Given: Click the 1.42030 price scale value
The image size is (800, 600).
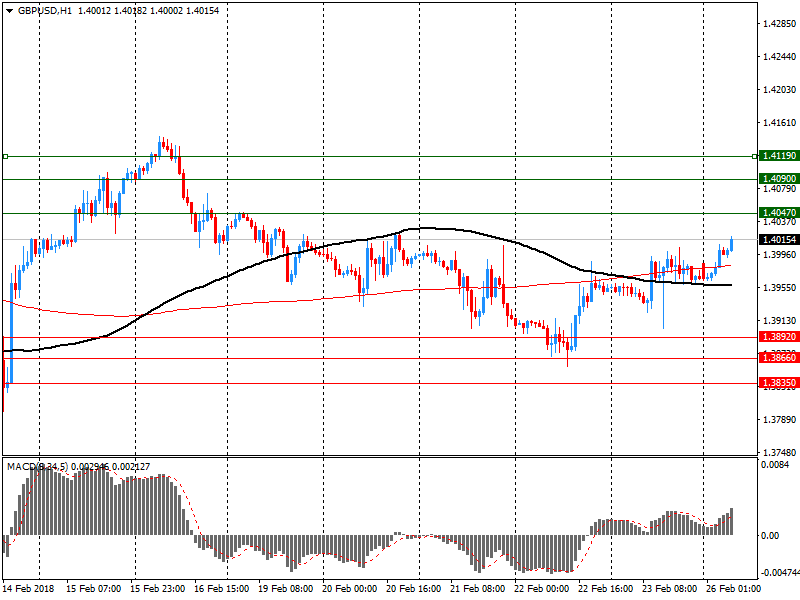Looking at the screenshot, I should (x=779, y=90).
